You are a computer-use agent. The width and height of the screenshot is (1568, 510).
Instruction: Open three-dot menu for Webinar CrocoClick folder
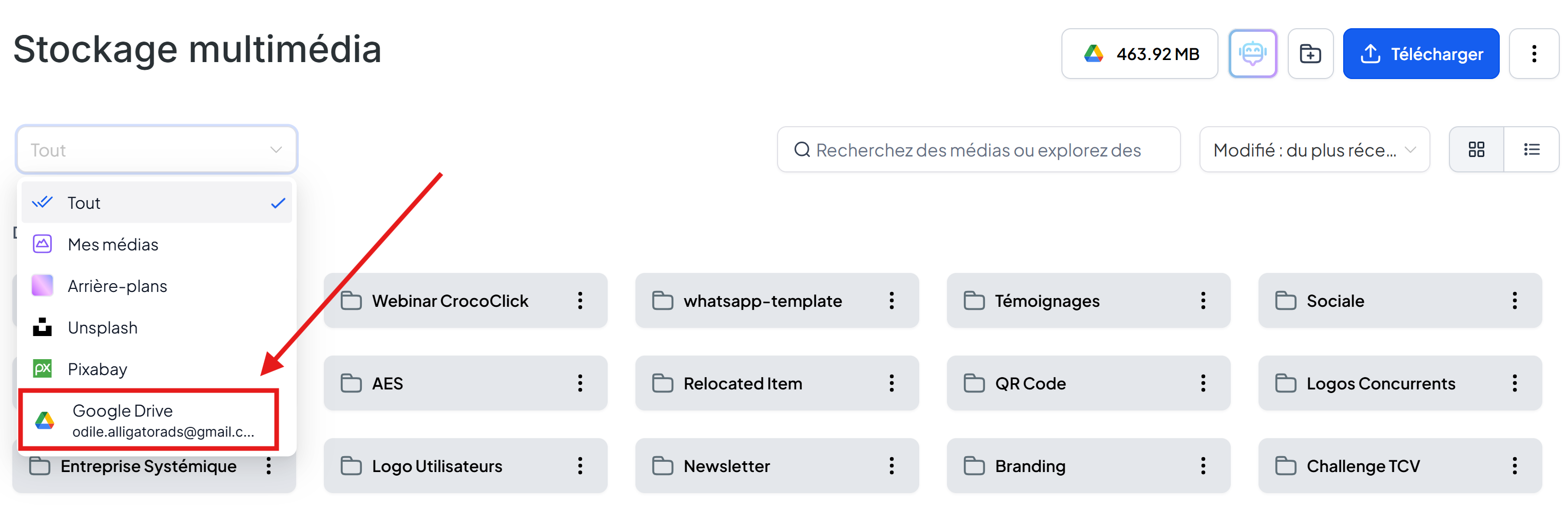click(579, 300)
